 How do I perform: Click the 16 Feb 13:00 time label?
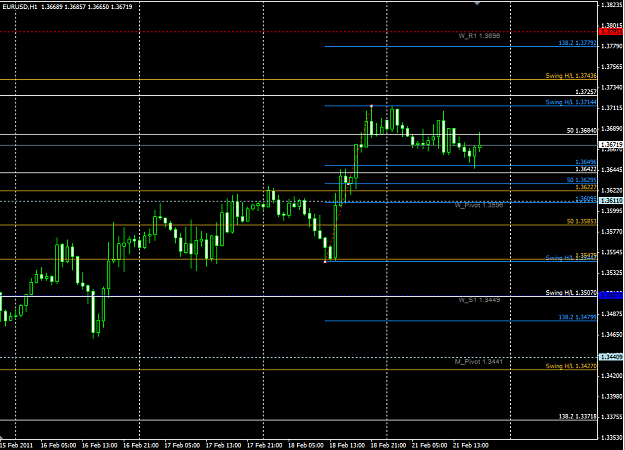[100, 445]
